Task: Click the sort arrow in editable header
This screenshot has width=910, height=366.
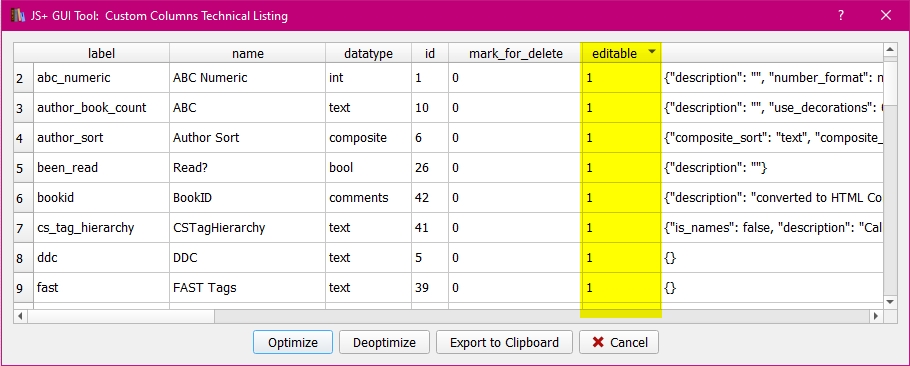Action: [x=652, y=52]
